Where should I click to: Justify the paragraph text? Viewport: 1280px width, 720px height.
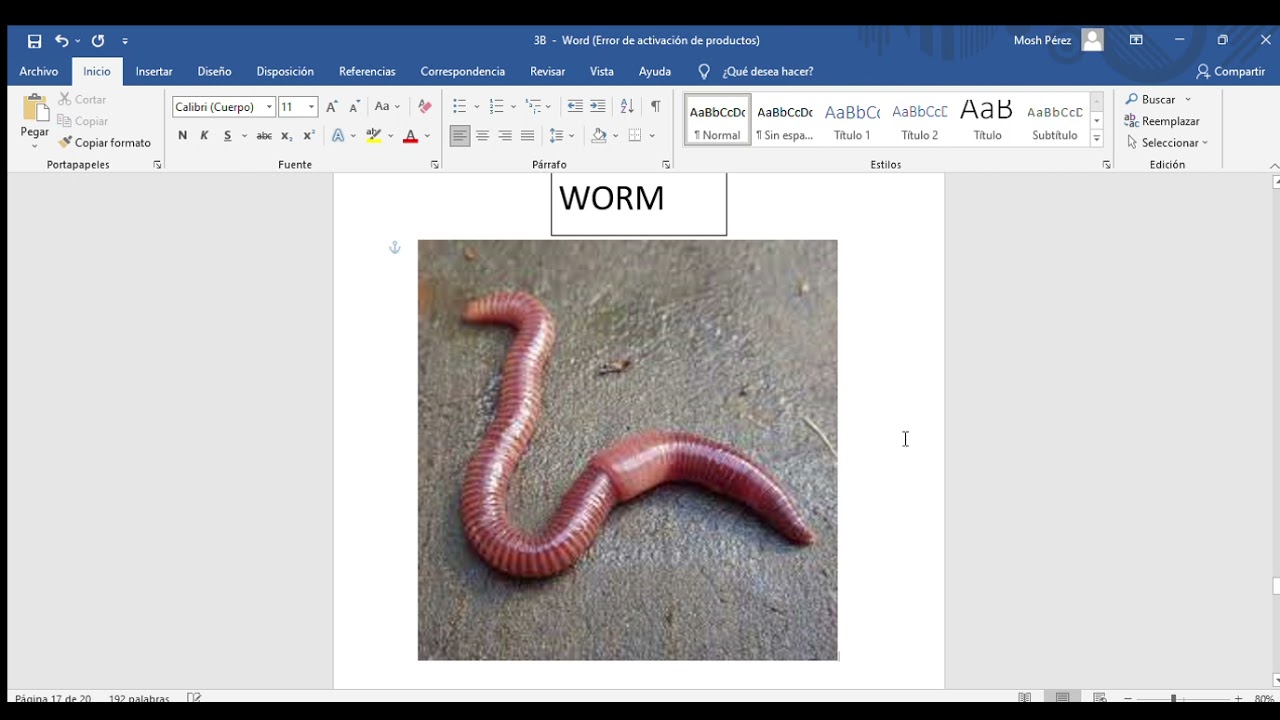pos(528,136)
